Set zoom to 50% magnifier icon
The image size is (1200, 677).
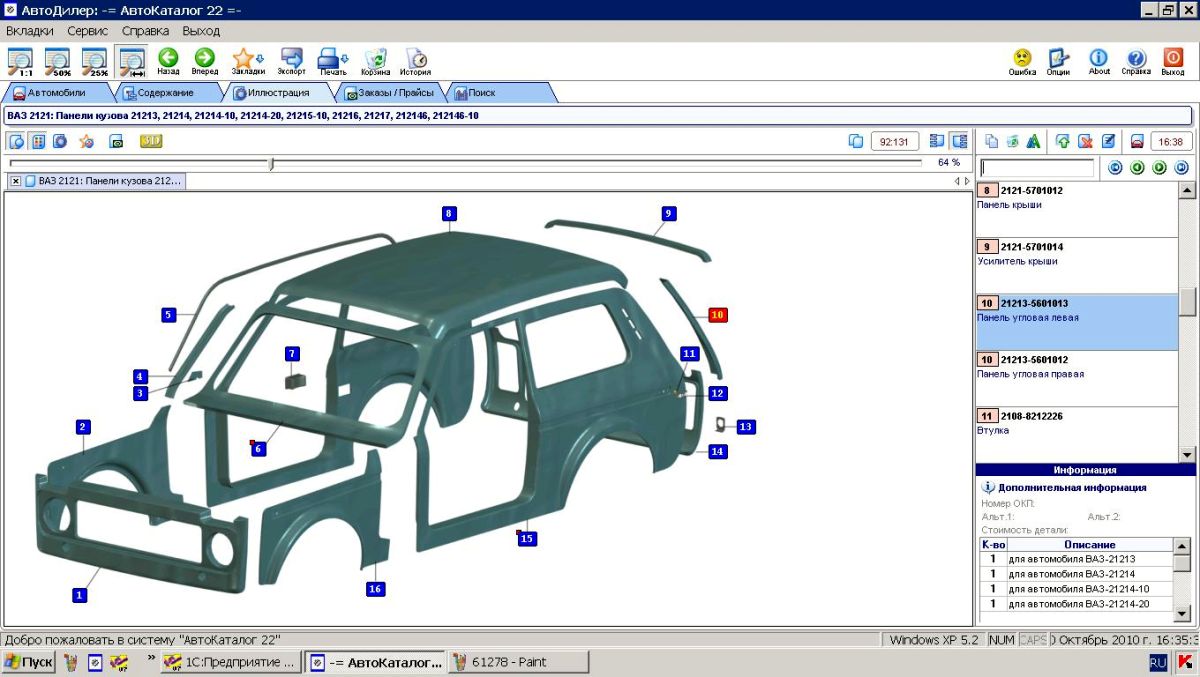click(57, 61)
